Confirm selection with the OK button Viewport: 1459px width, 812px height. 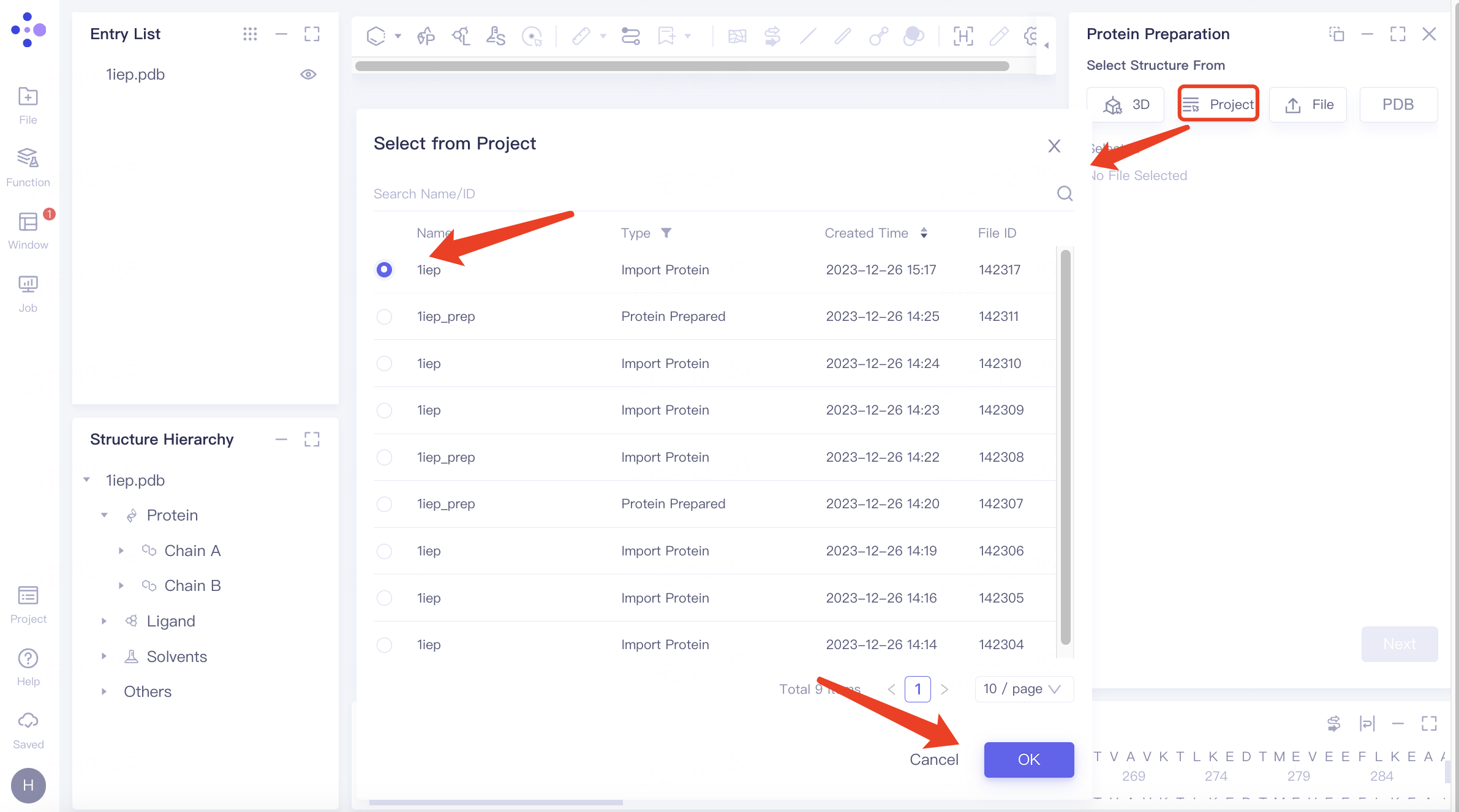click(1028, 759)
